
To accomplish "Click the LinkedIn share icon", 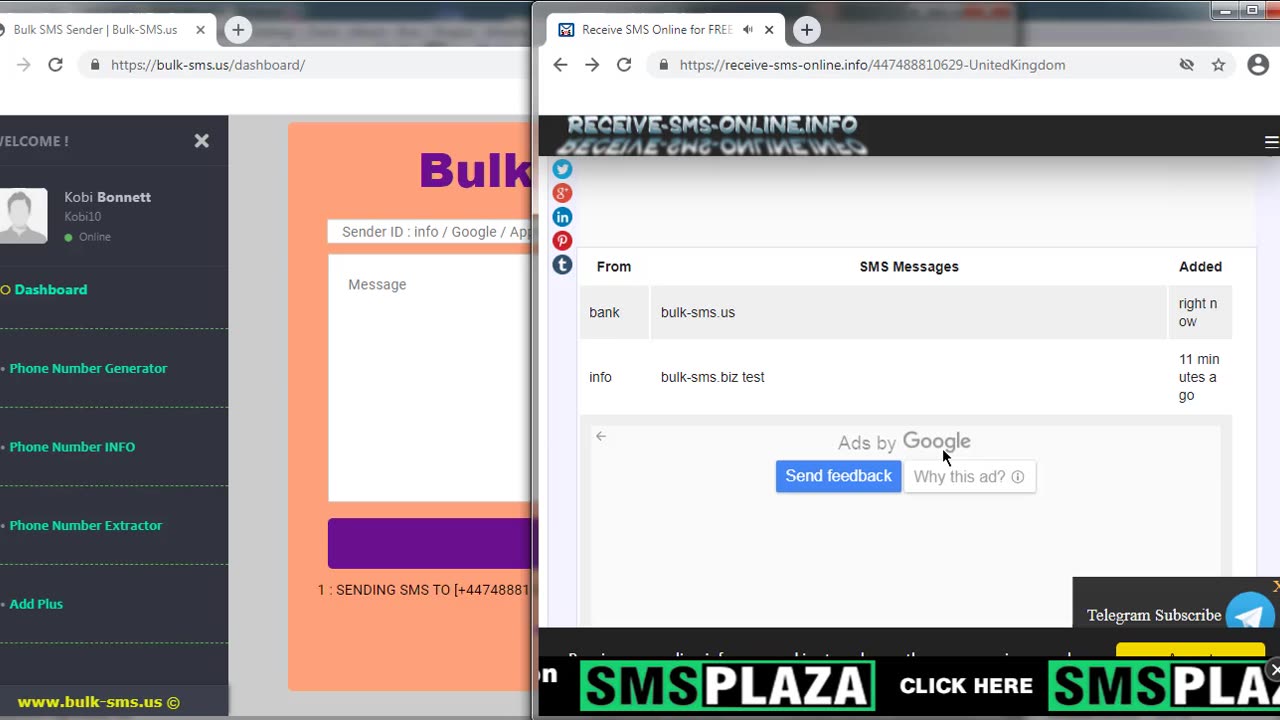I will [562, 217].
